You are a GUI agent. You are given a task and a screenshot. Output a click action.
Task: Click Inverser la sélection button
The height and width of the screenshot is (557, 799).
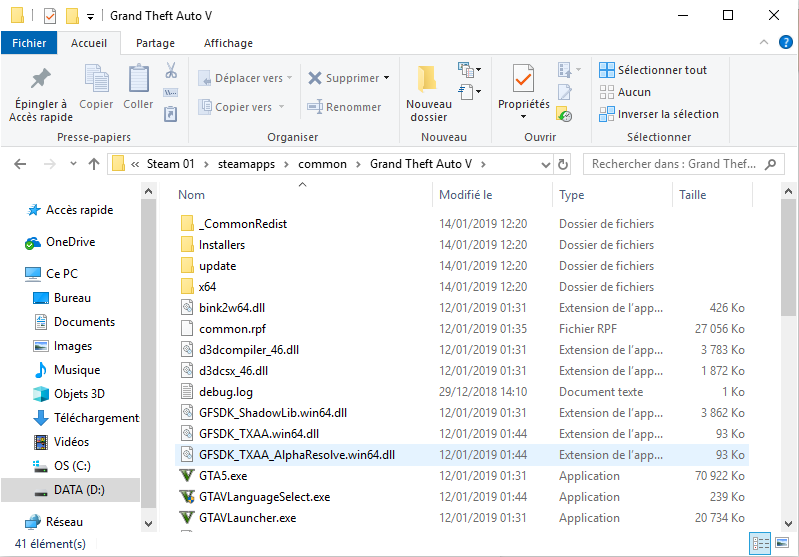tap(659, 114)
